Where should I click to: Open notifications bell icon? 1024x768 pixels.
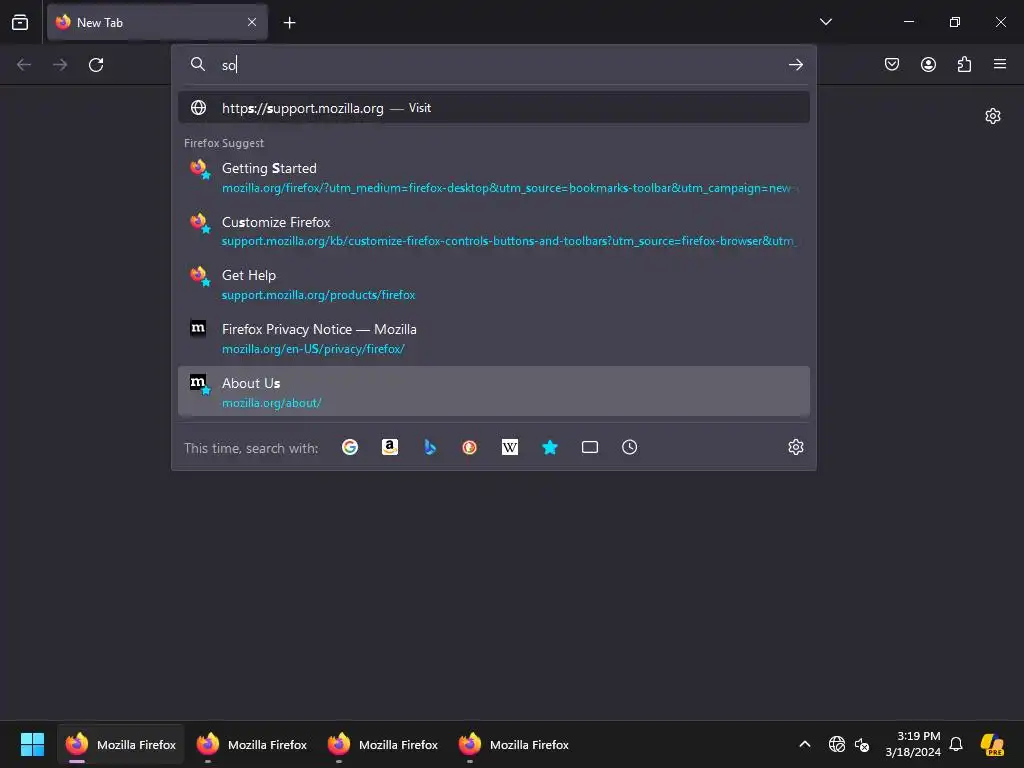tap(956, 744)
